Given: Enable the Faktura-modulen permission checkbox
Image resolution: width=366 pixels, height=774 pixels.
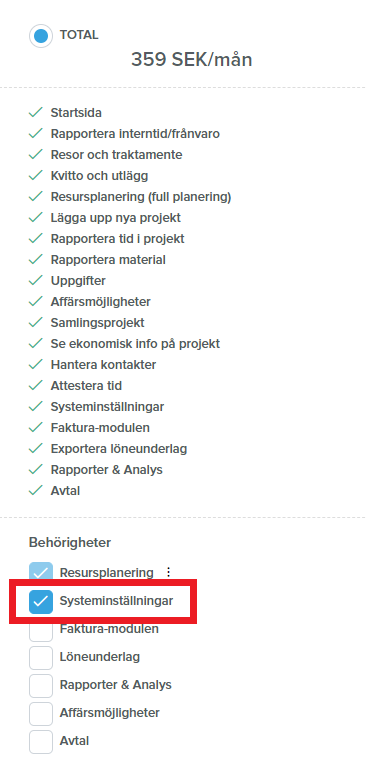Looking at the screenshot, I should point(41,629).
